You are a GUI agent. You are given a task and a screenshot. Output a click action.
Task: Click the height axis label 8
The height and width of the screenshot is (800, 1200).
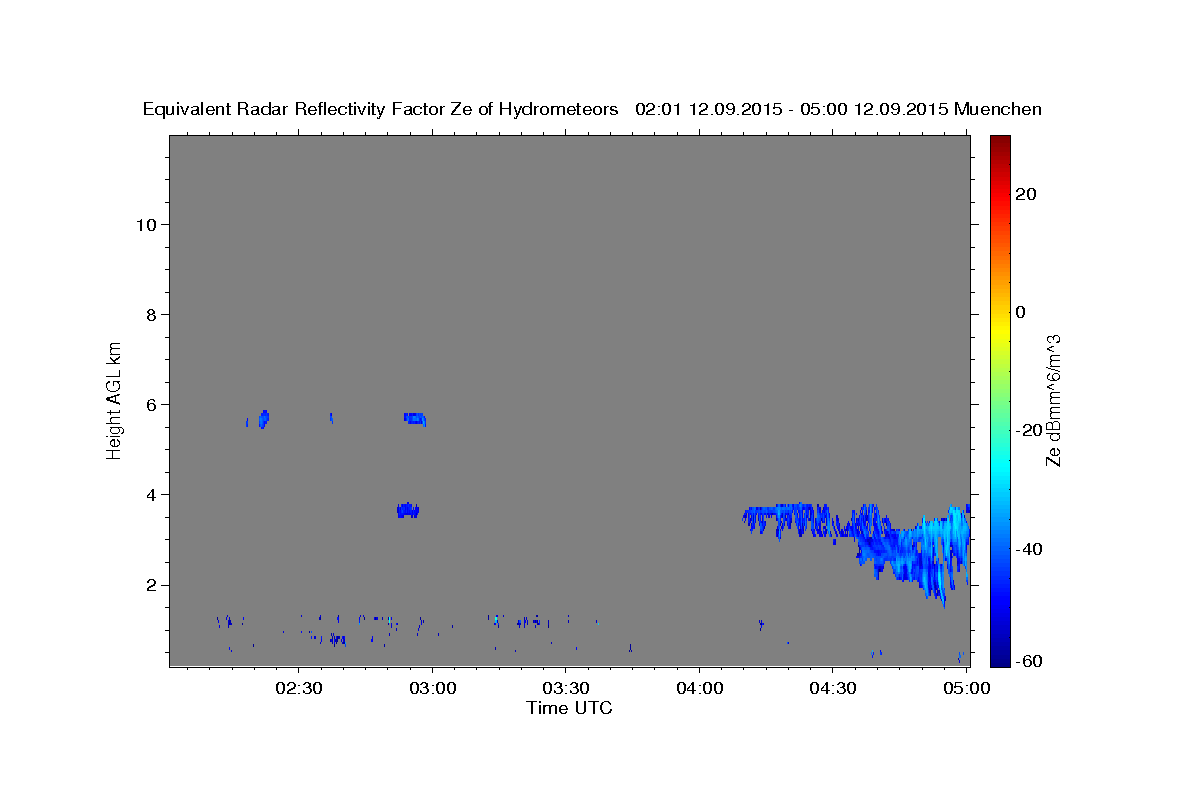[x=150, y=314]
